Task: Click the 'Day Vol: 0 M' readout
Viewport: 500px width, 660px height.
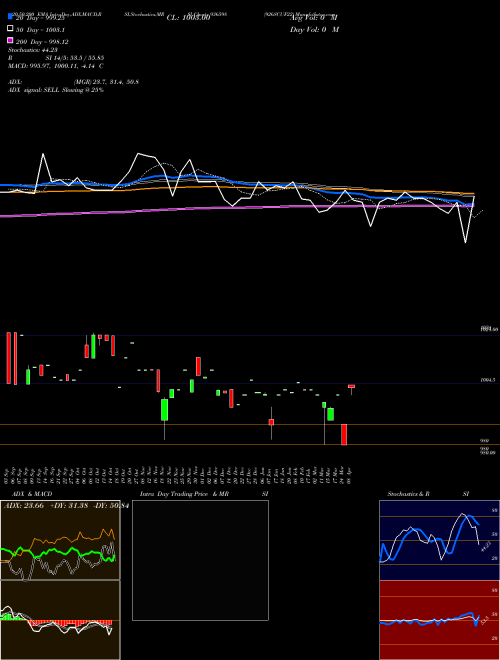Action: 314,30
